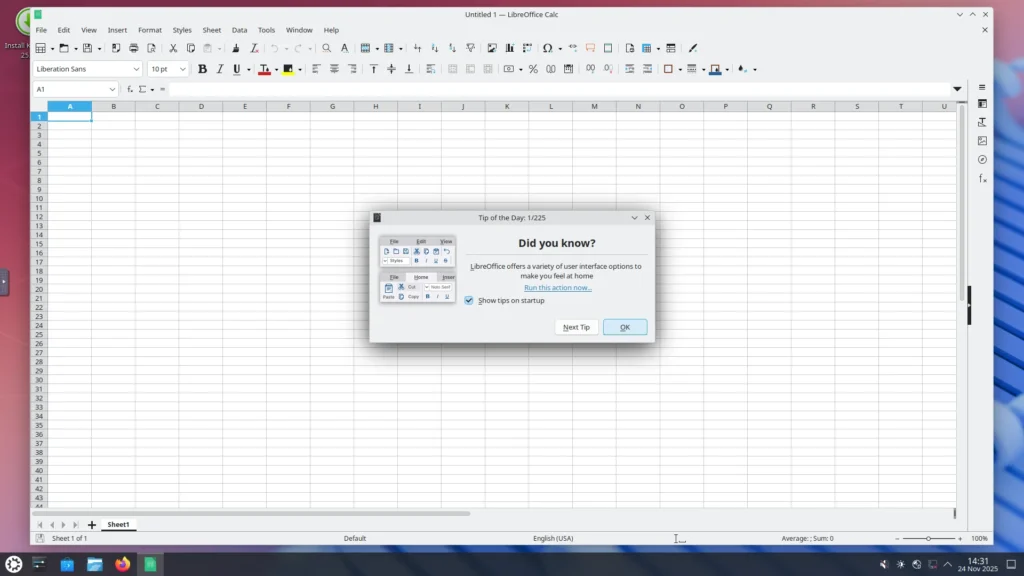Open the Data menu
This screenshot has height=576, width=1024.
[239, 29]
